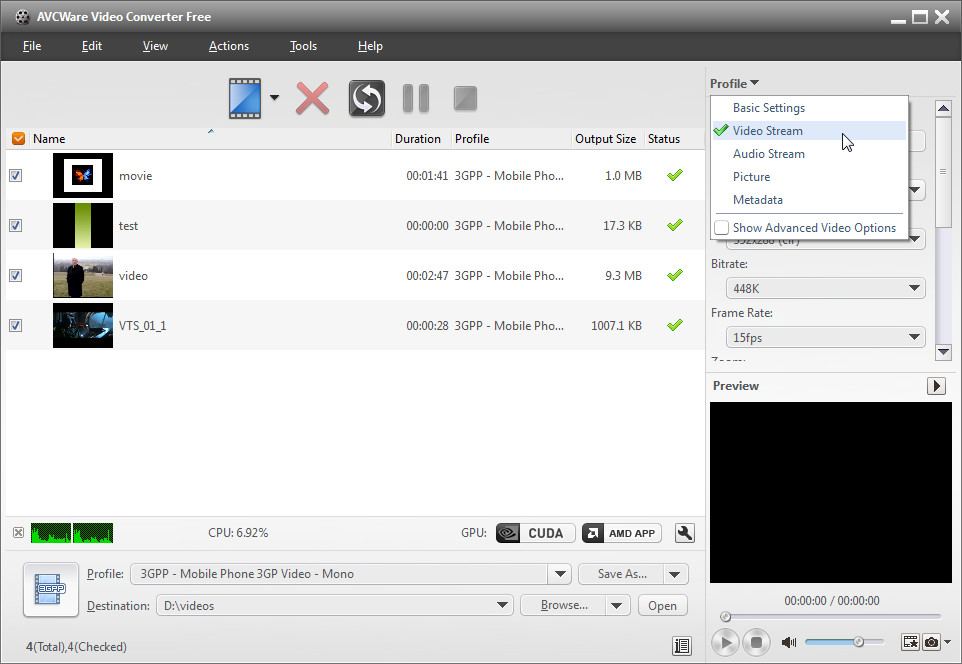This screenshot has width=962, height=664.
Task: Click the AMD APP acceleration button
Action: pos(621,533)
